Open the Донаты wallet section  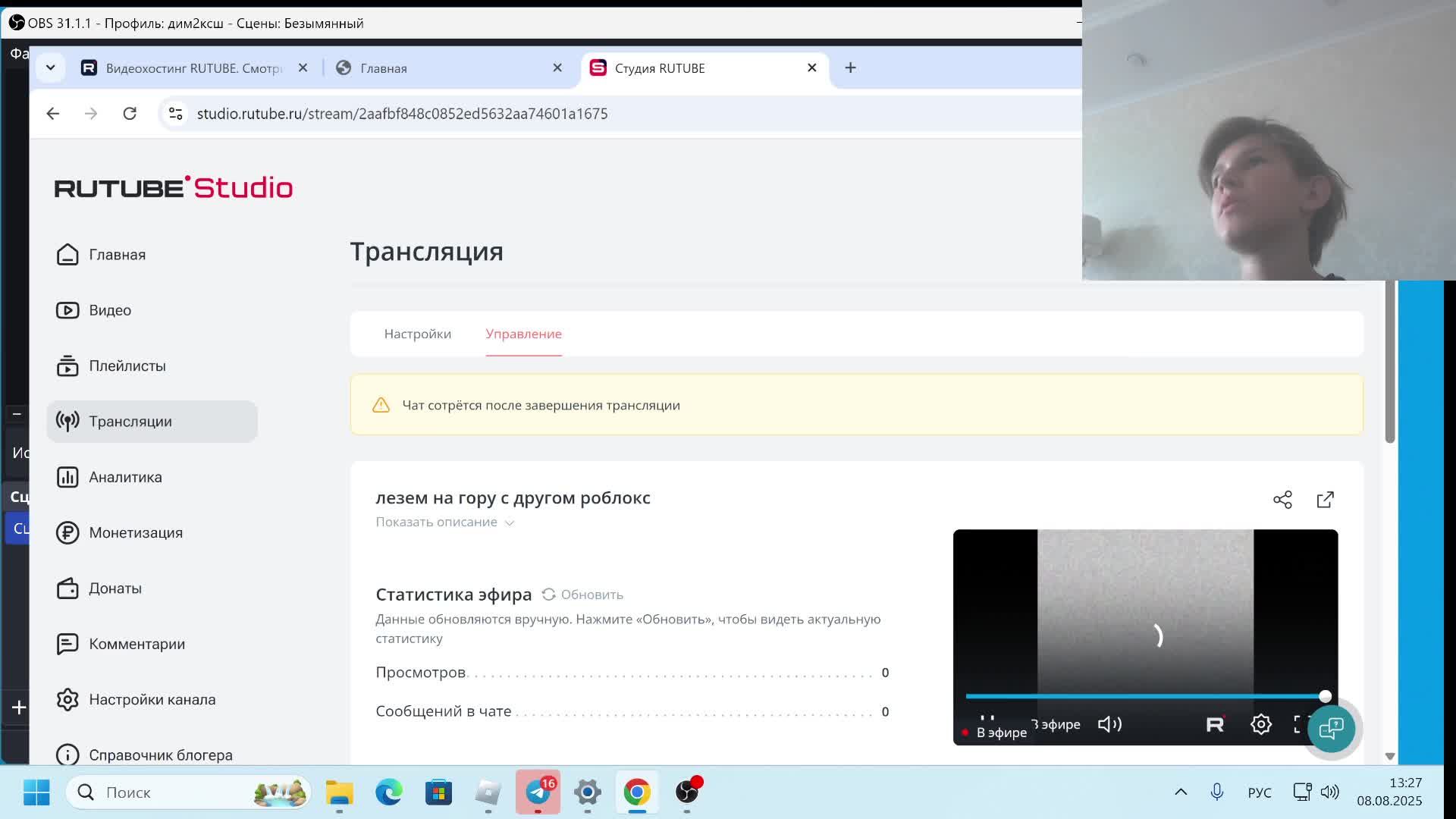[115, 588]
